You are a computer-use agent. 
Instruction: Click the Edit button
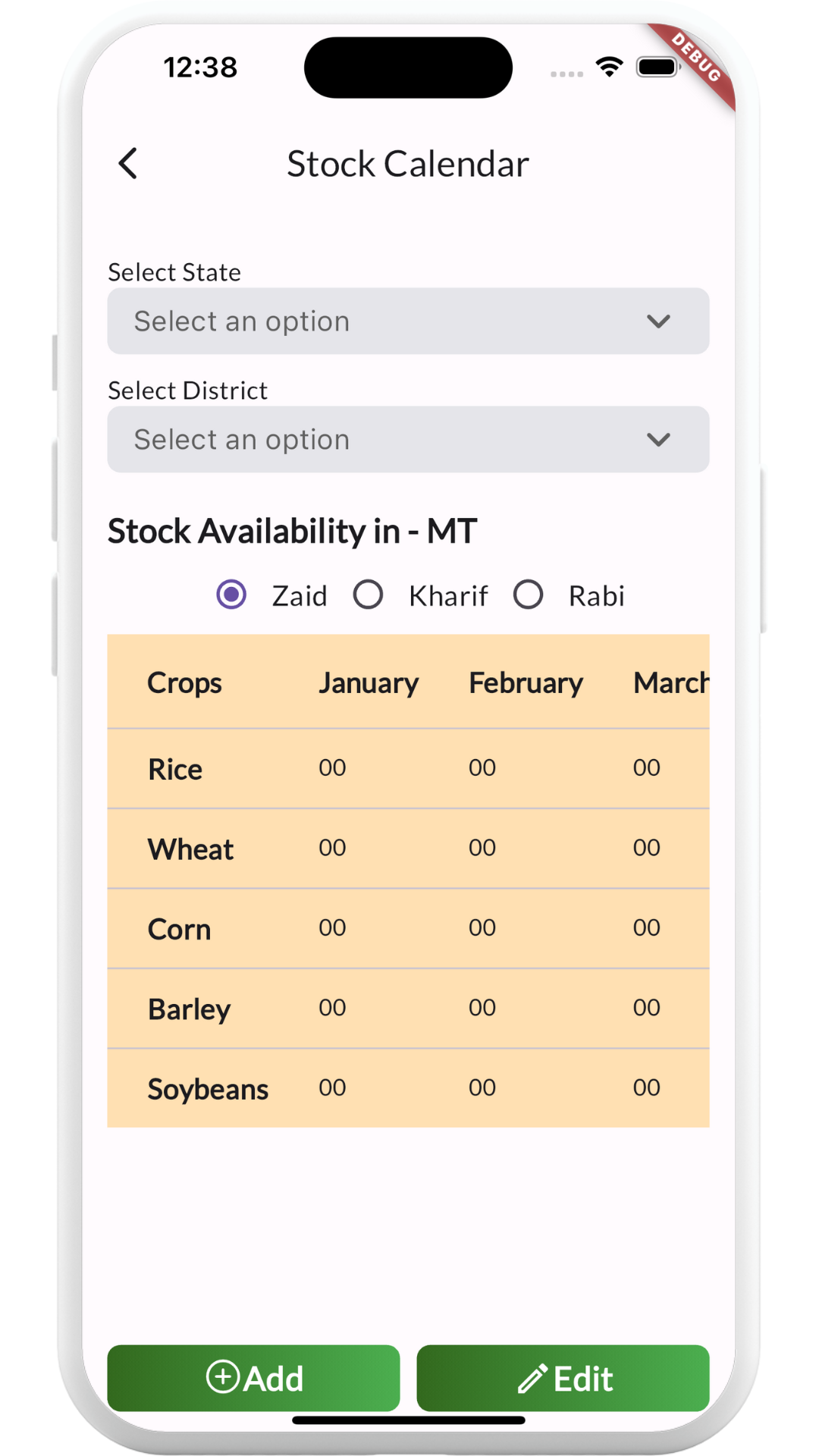(x=563, y=1378)
